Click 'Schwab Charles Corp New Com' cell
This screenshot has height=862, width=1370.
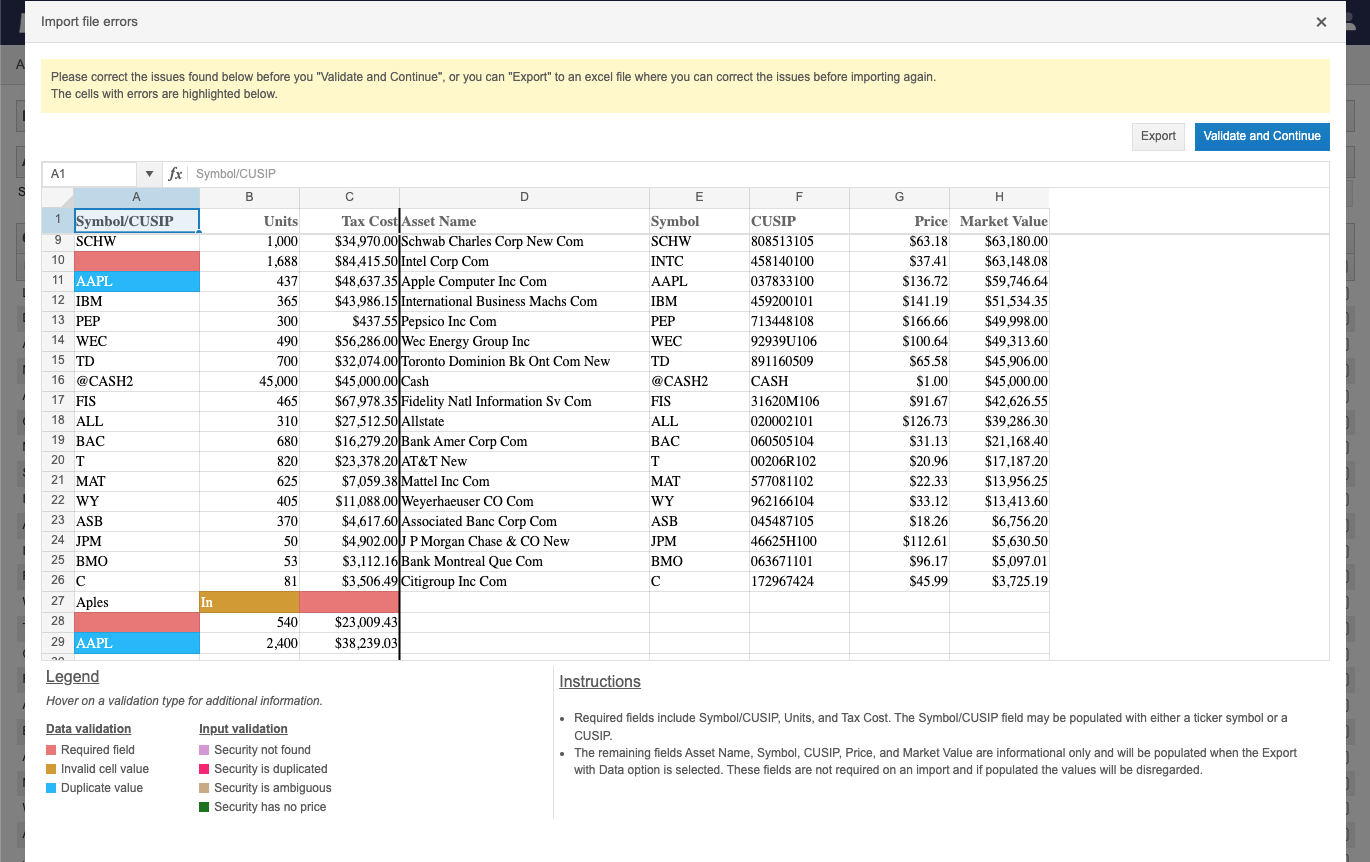coord(524,241)
